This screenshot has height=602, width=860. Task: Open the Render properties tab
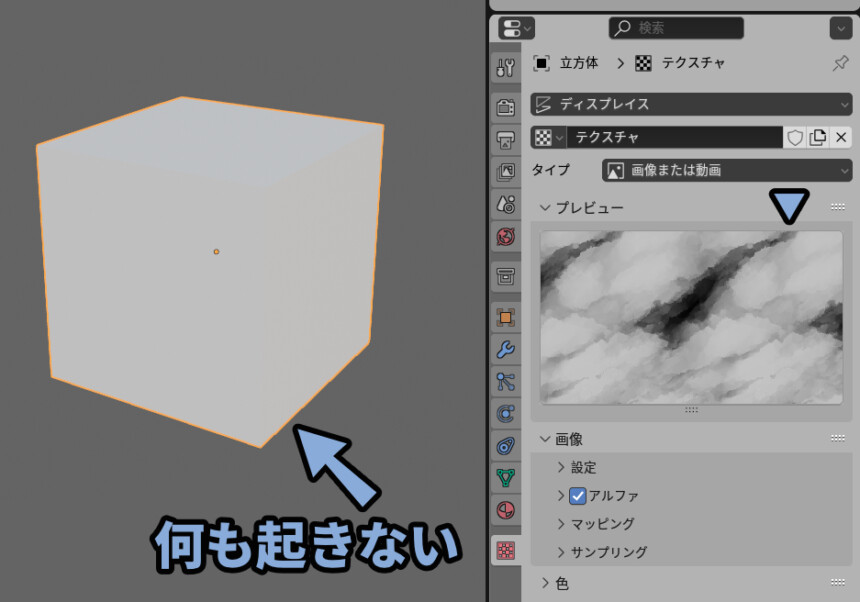(505, 107)
